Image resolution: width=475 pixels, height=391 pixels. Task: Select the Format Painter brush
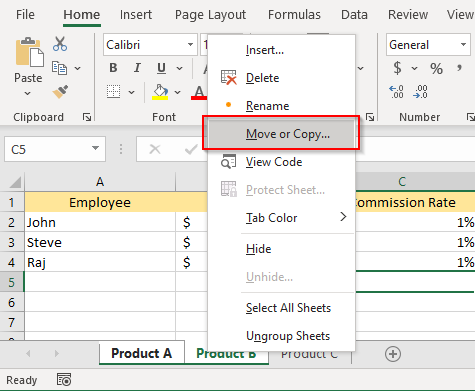point(60,92)
